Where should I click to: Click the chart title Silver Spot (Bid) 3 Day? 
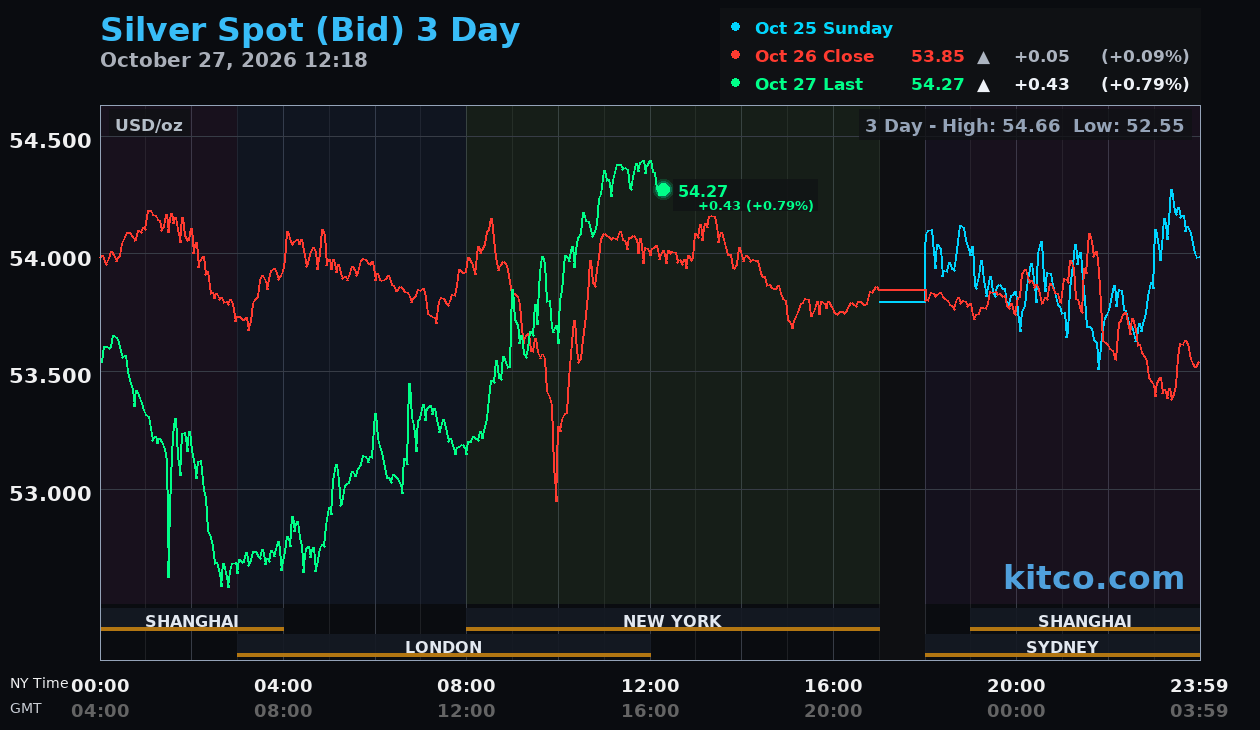(x=310, y=30)
